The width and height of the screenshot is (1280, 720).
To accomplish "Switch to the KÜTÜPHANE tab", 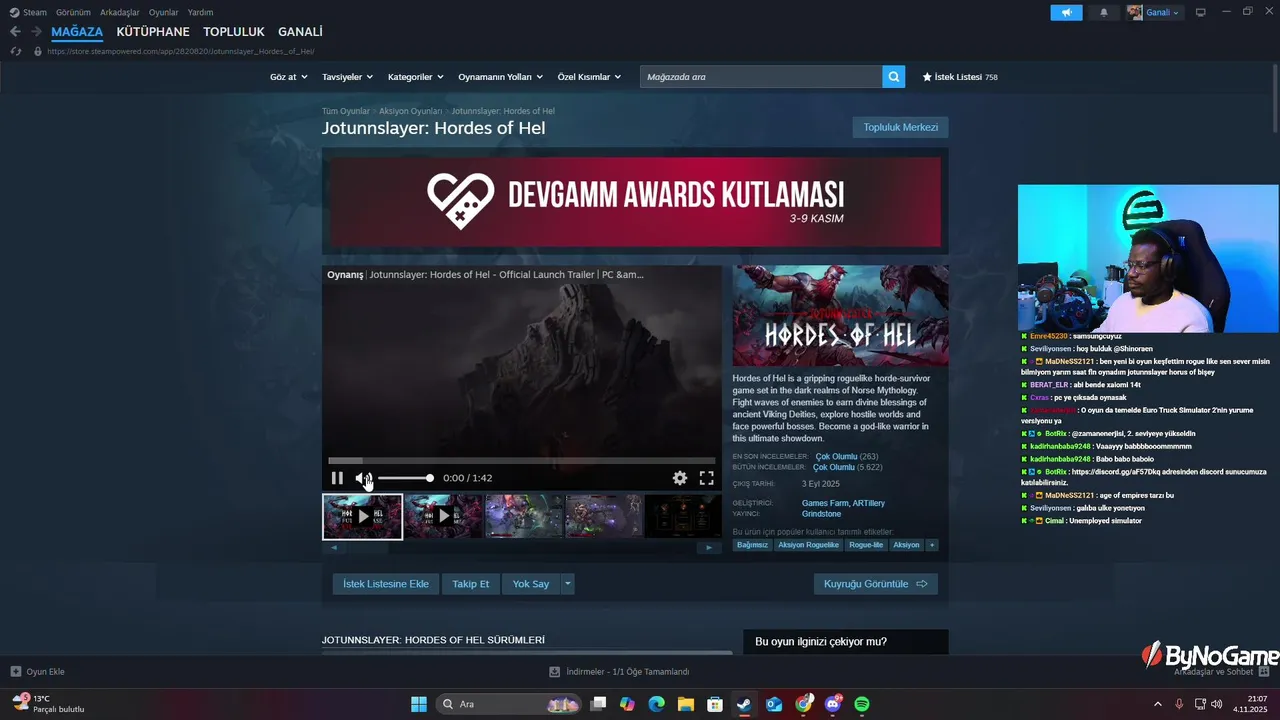I will click(x=153, y=32).
